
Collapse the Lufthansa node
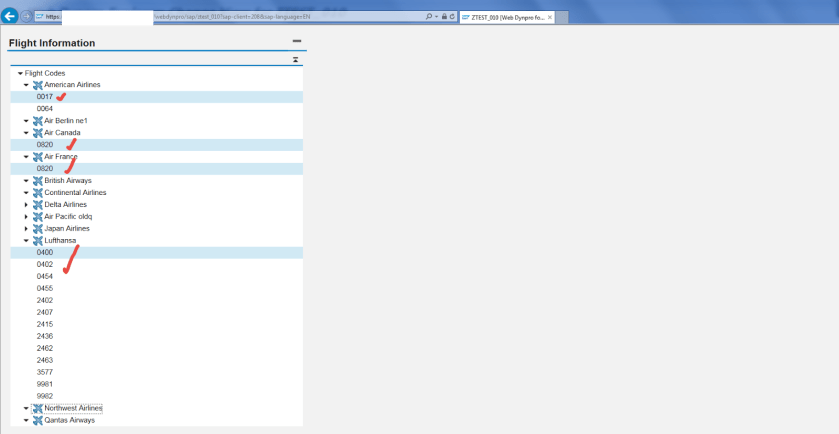26,241
